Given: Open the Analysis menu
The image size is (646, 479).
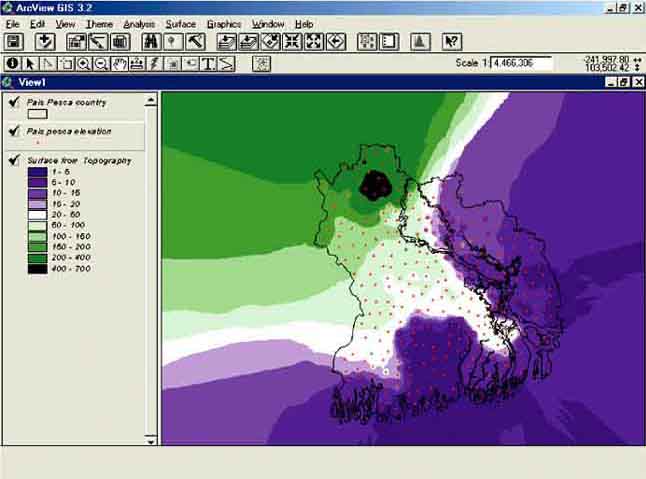Looking at the screenshot, I should [139, 23].
